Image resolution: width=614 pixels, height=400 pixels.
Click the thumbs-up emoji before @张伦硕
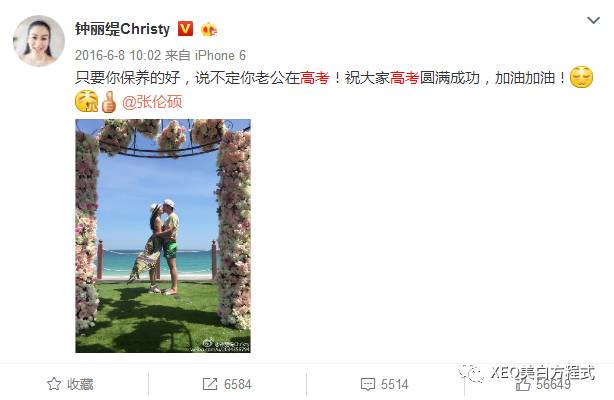[108, 101]
